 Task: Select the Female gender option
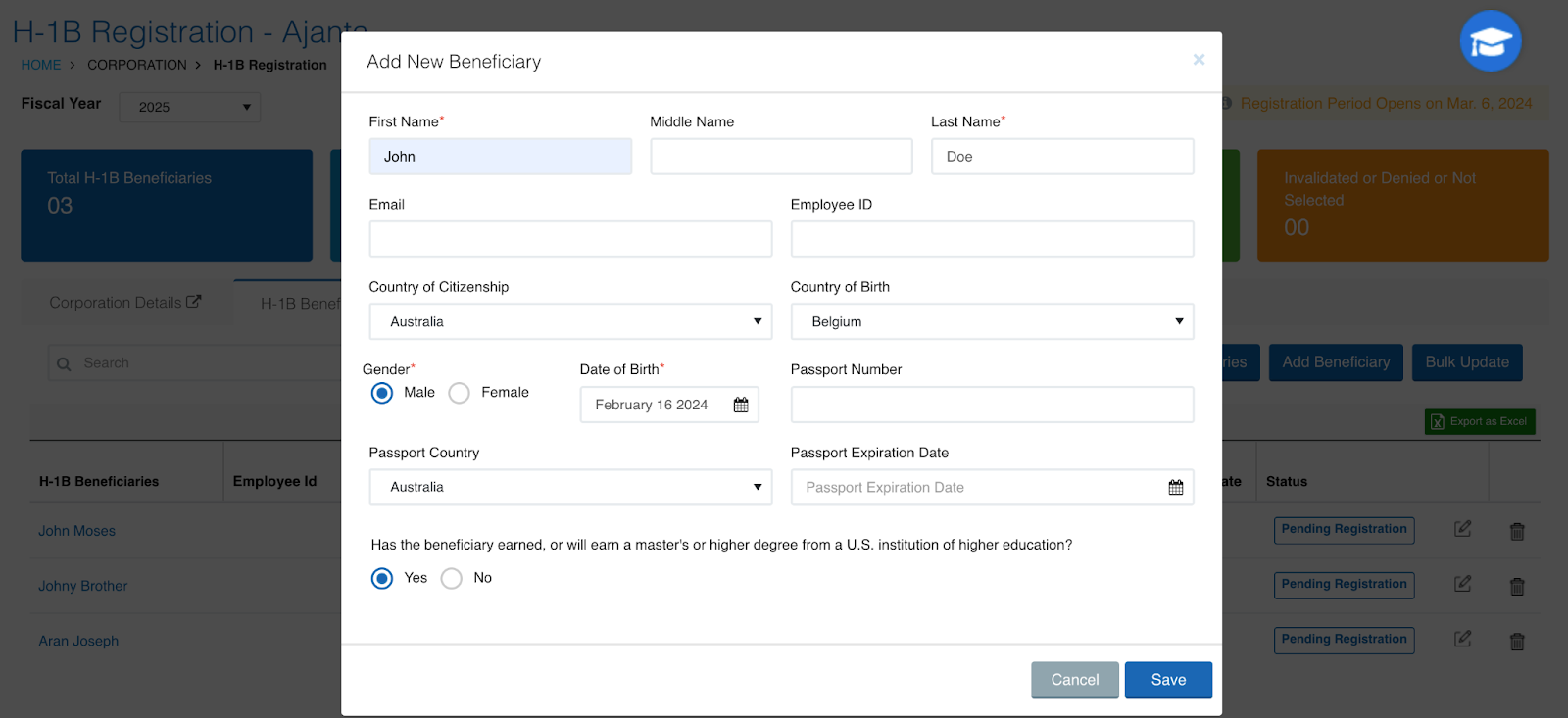[x=459, y=393]
